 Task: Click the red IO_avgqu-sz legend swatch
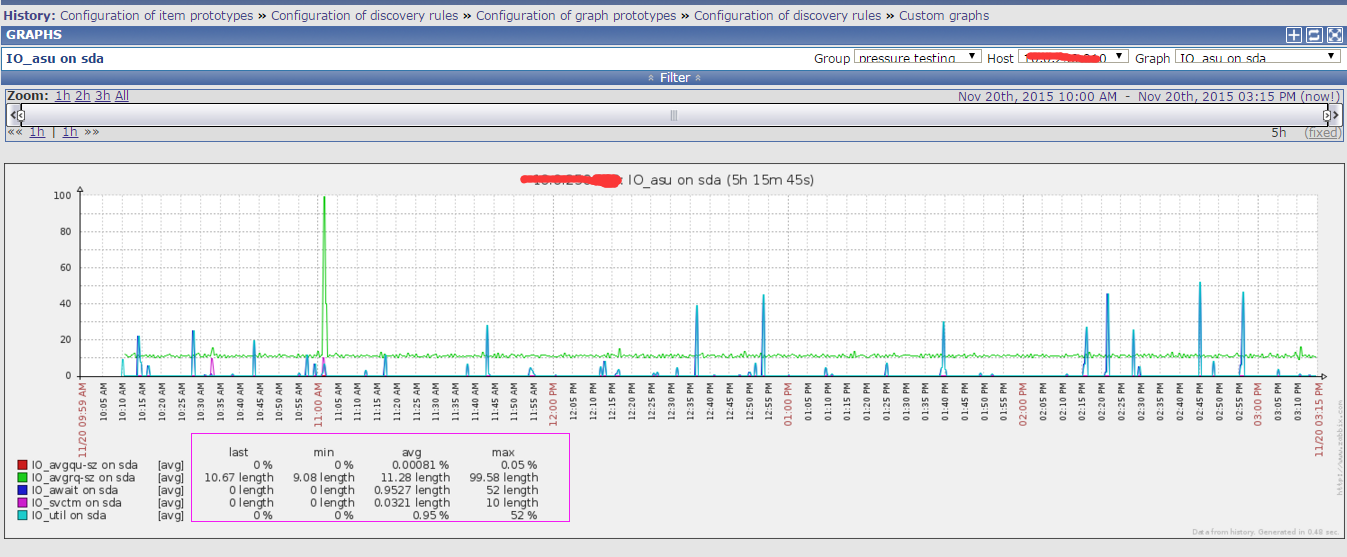coord(22,465)
